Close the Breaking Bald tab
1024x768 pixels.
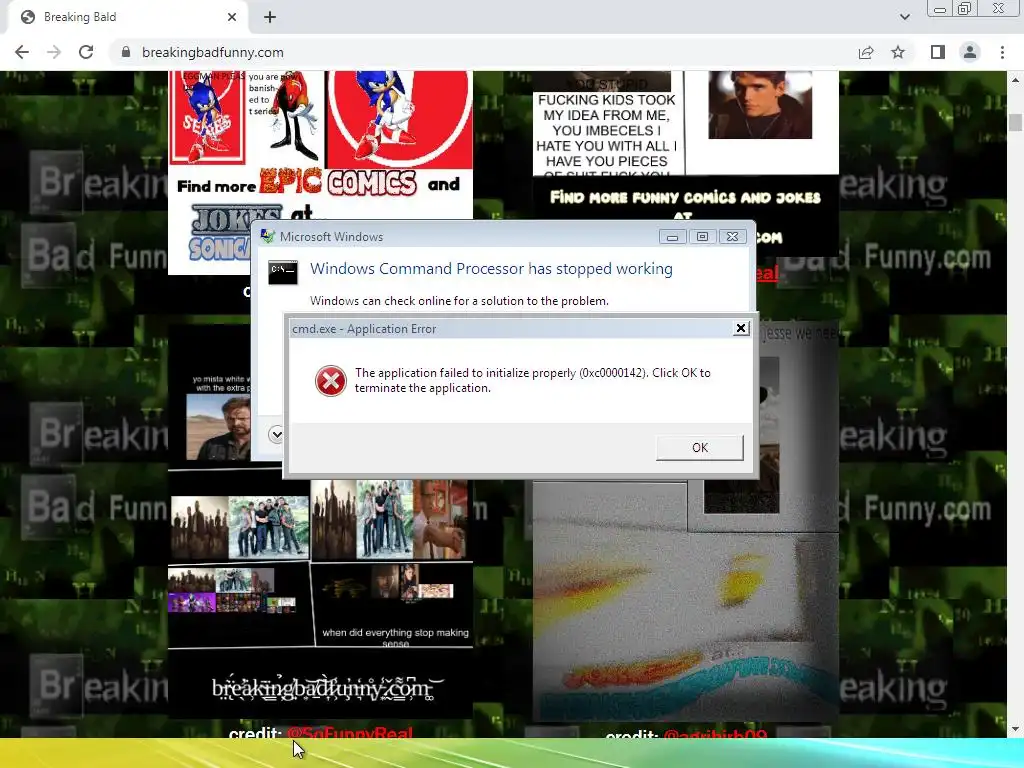point(232,18)
